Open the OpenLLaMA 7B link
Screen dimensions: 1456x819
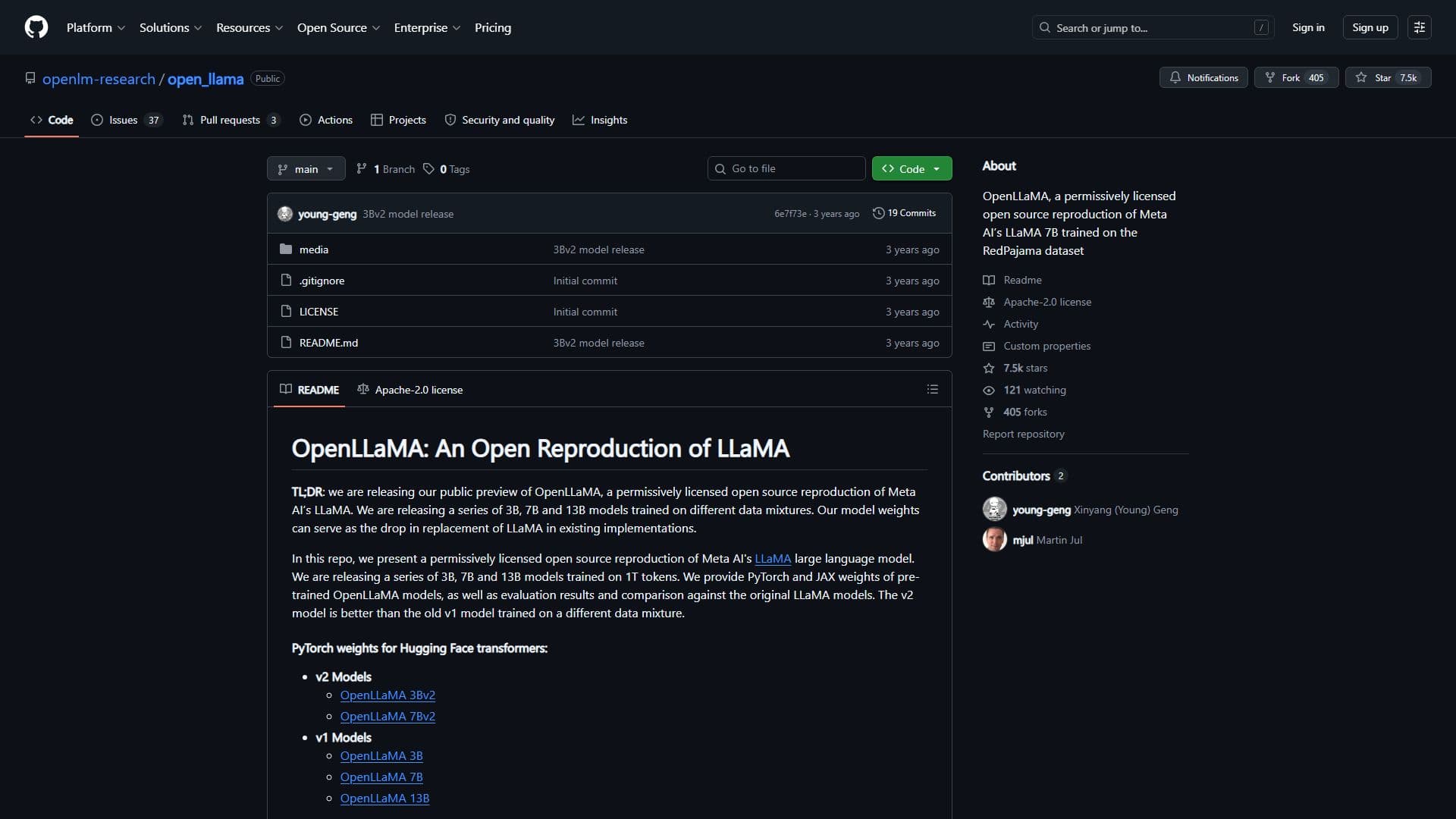point(381,777)
